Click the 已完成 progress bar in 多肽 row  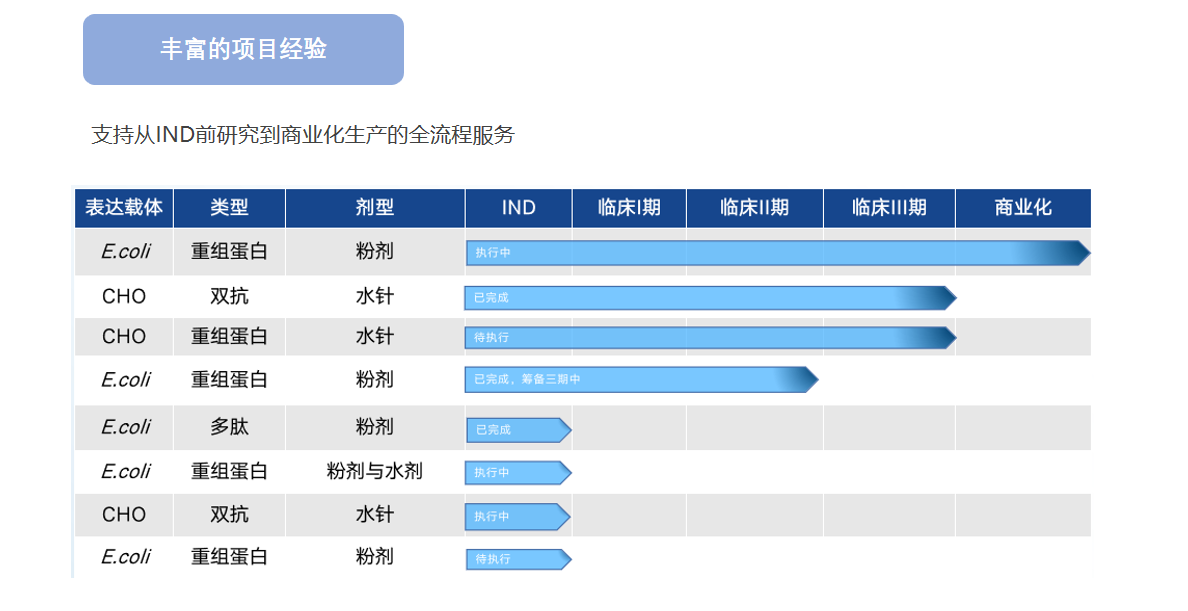tap(517, 430)
